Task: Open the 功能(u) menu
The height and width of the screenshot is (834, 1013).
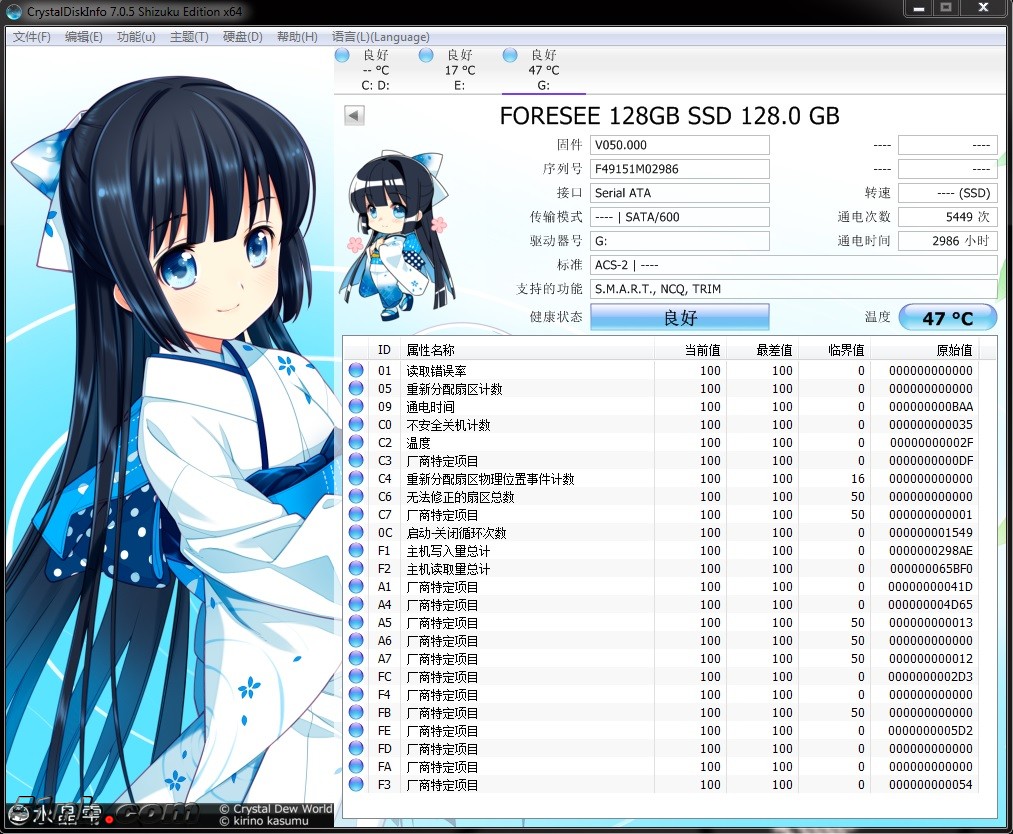Action: point(136,37)
